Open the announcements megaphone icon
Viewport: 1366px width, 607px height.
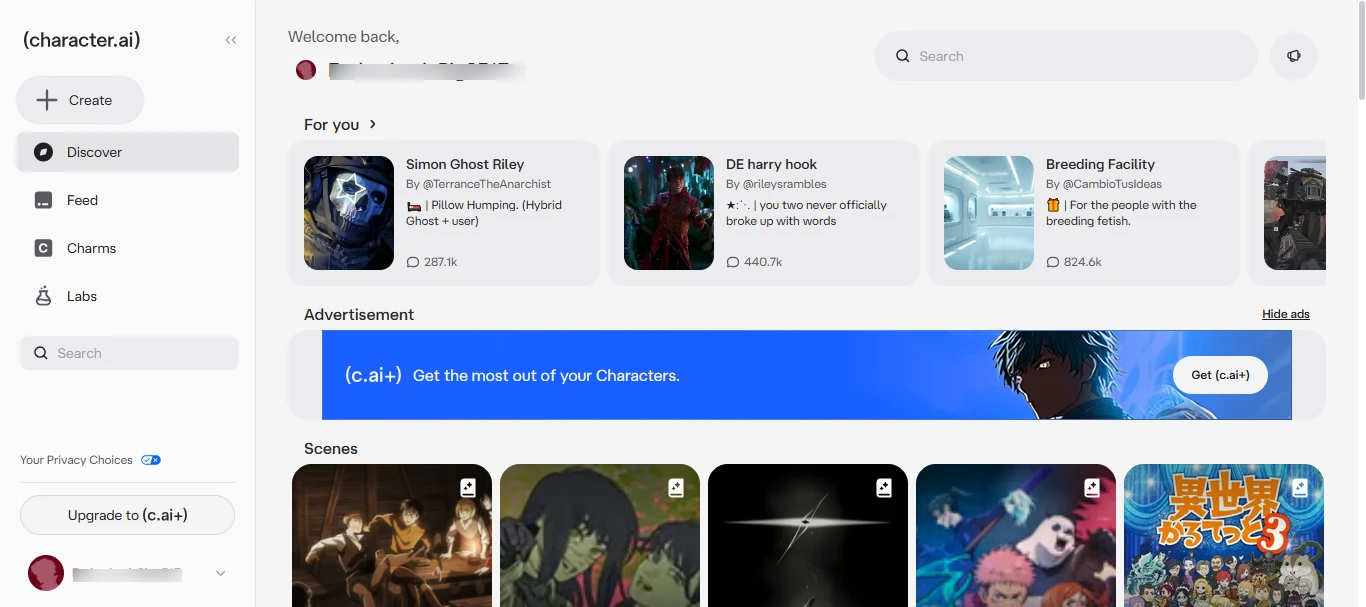1294,56
